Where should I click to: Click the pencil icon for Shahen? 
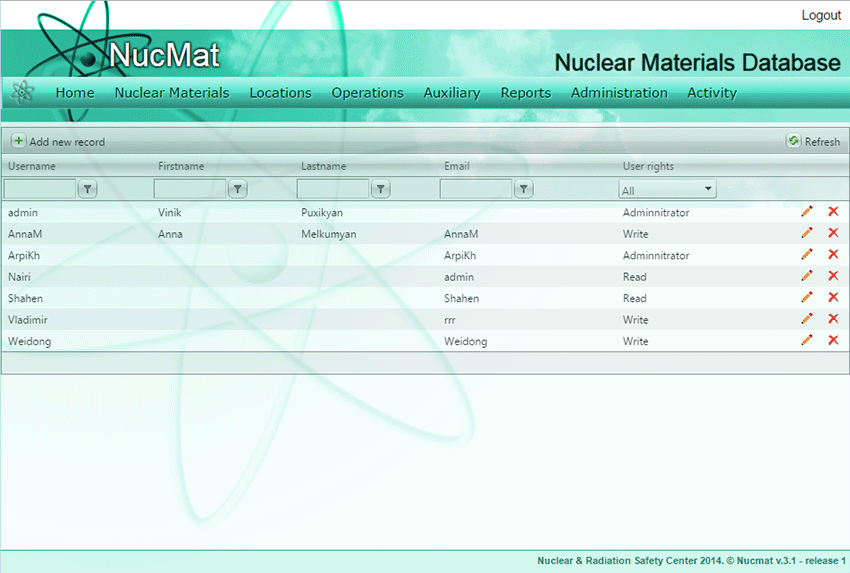point(807,298)
